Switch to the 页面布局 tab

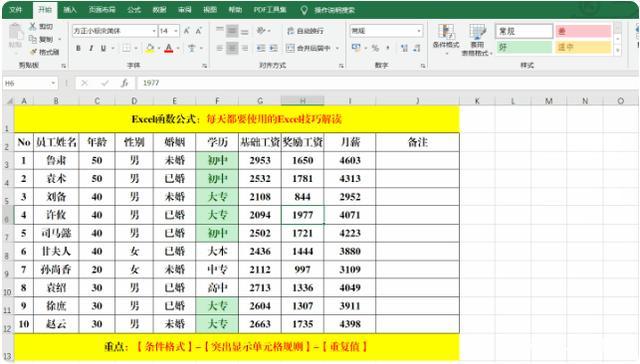click(102, 9)
